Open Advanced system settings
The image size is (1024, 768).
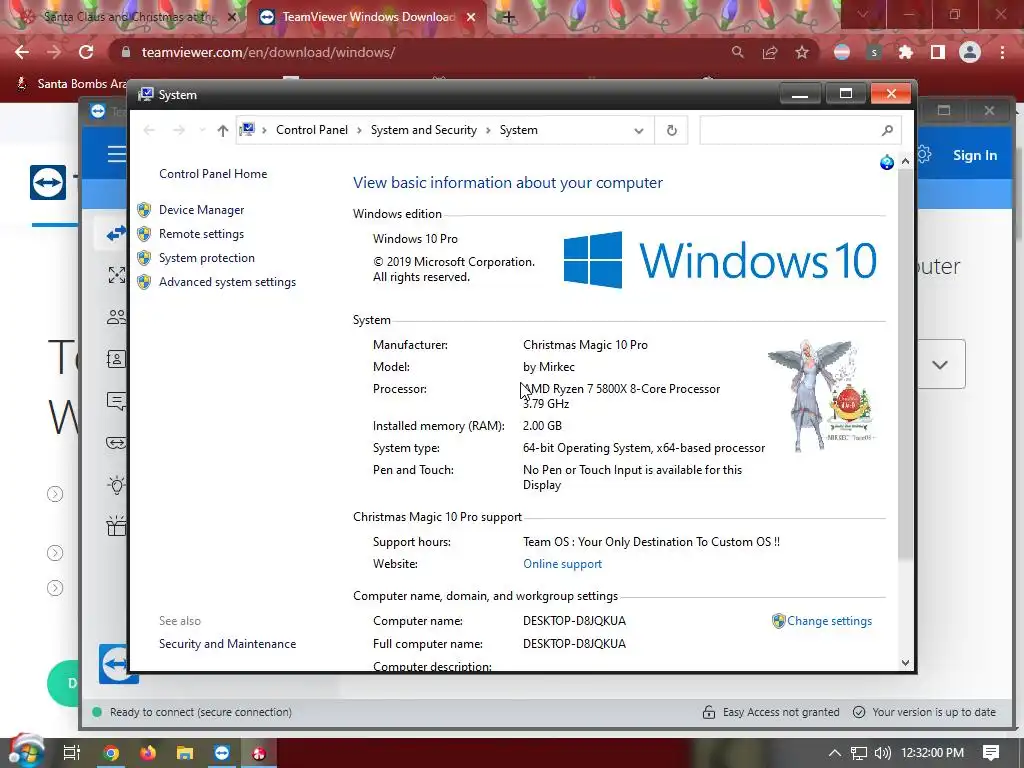(227, 282)
